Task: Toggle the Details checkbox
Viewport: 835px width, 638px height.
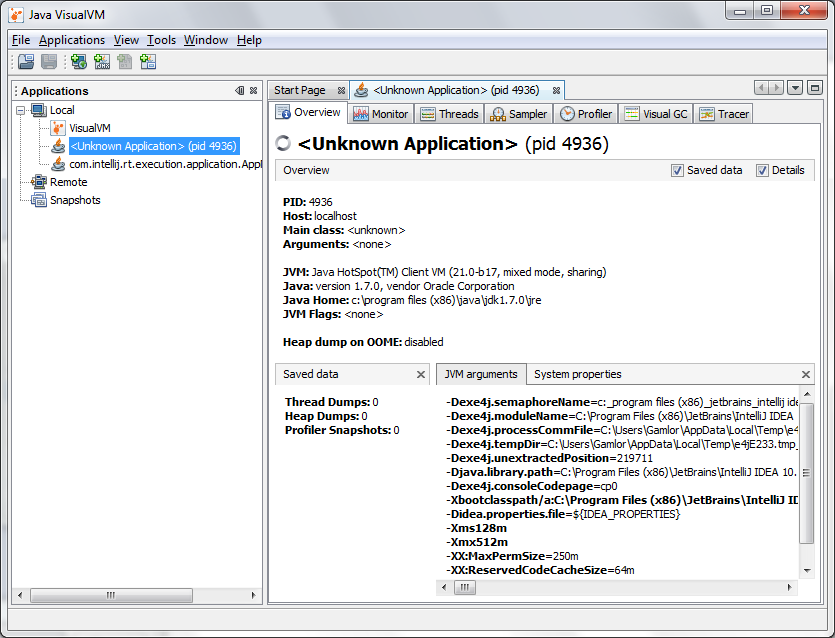Action: pos(762,170)
